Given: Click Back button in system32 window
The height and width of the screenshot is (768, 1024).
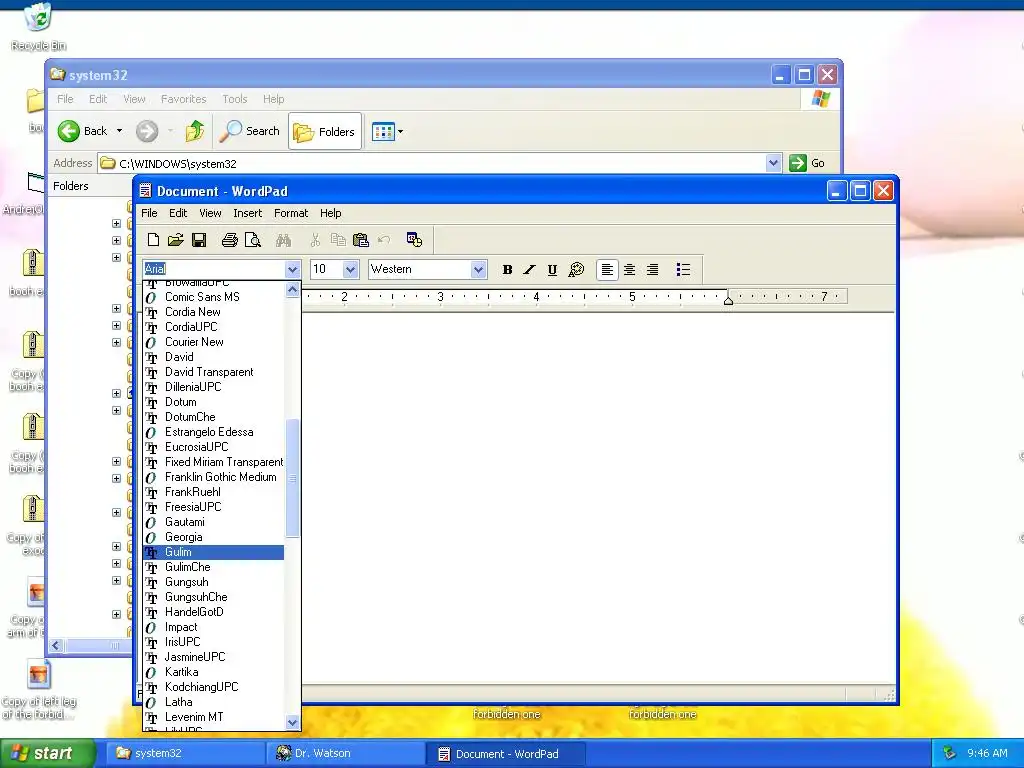Looking at the screenshot, I should [82, 131].
